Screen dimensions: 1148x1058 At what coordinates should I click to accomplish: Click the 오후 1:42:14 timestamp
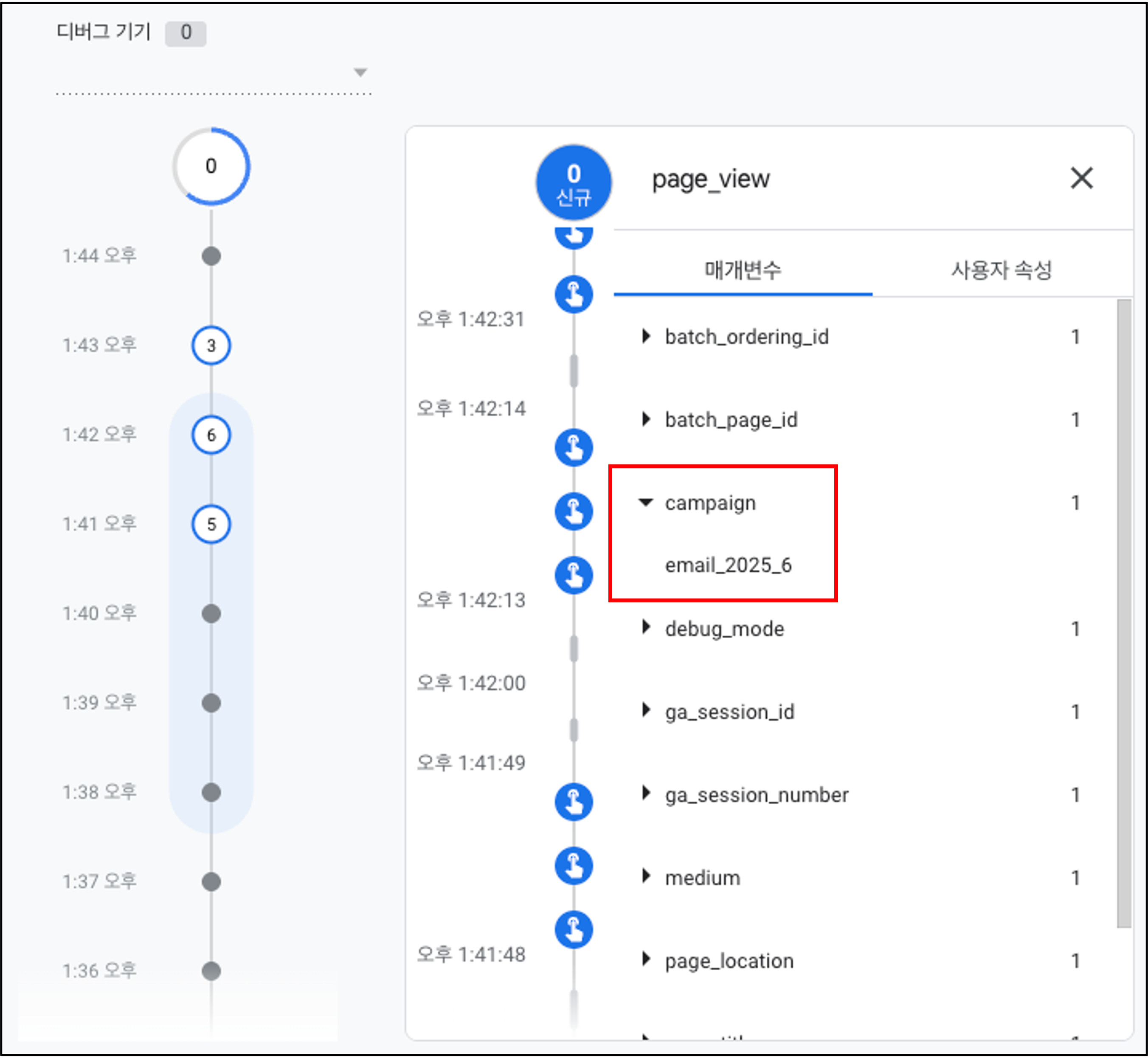pos(471,408)
